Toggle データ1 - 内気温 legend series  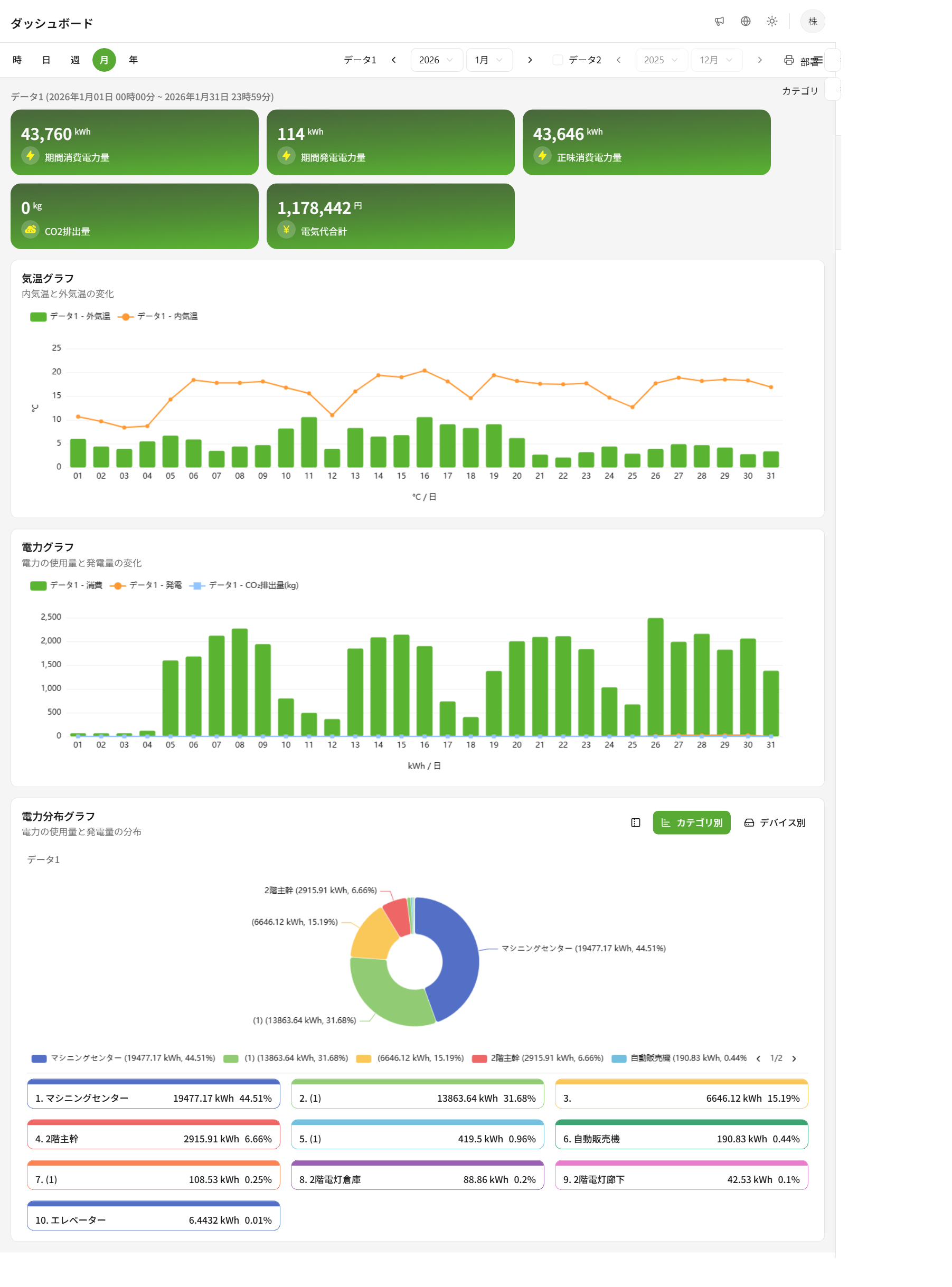158,316
